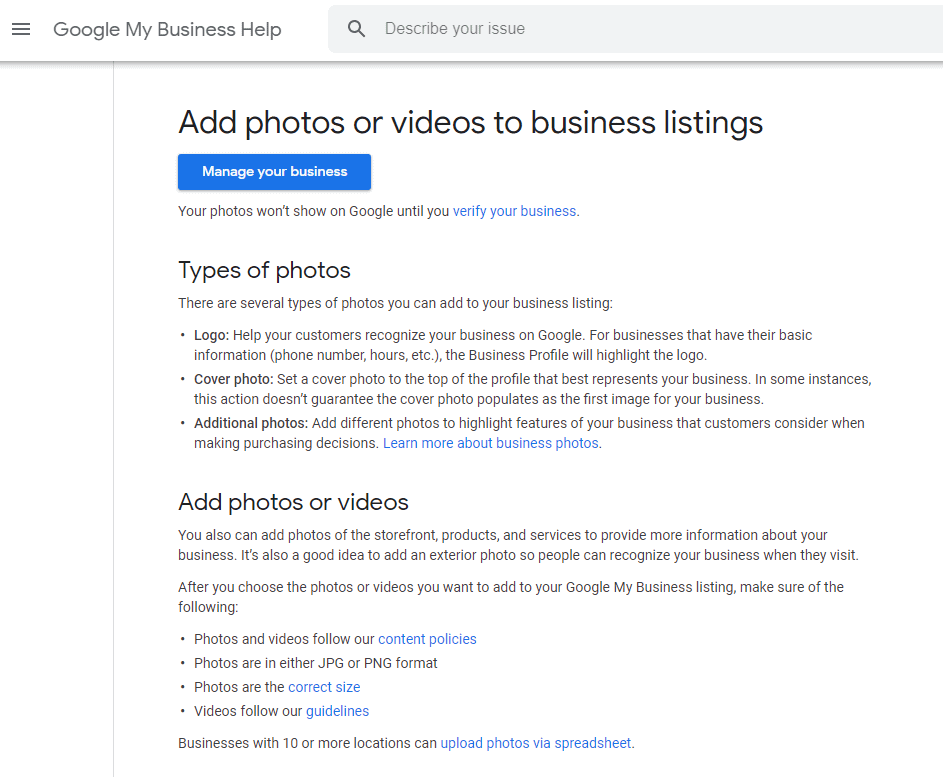Open the hamburger main menu
This screenshot has width=943, height=777.
point(21,29)
